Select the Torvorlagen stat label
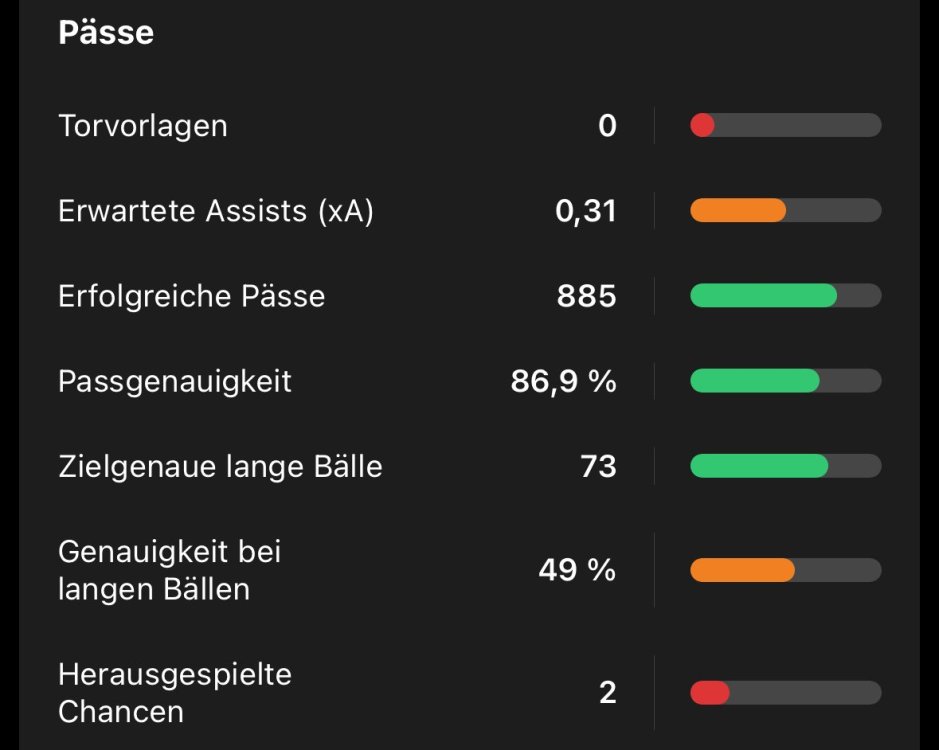Viewport: 939px width, 750px height. tap(143, 126)
